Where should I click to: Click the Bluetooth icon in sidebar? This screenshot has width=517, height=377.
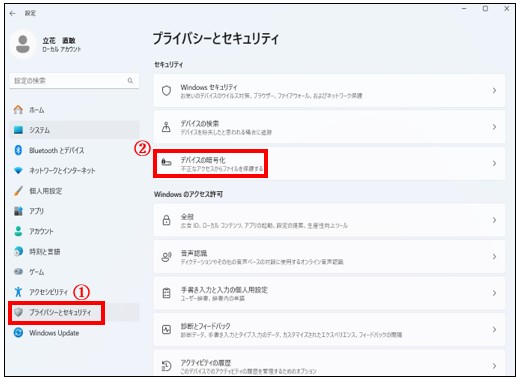tap(18, 150)
